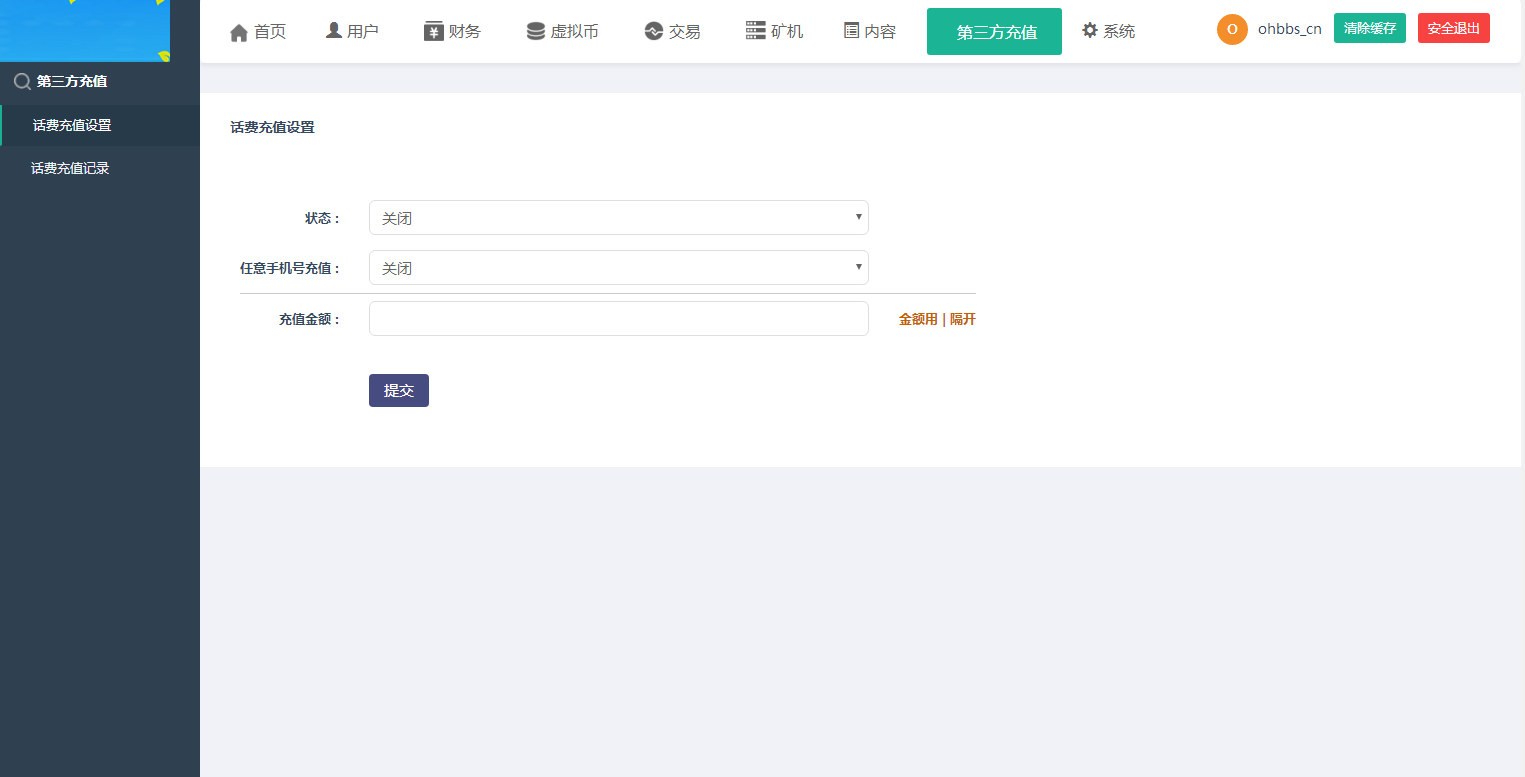Open the 任意手机号充值 dropdown
1525x777 pixels.
[618, 268]
